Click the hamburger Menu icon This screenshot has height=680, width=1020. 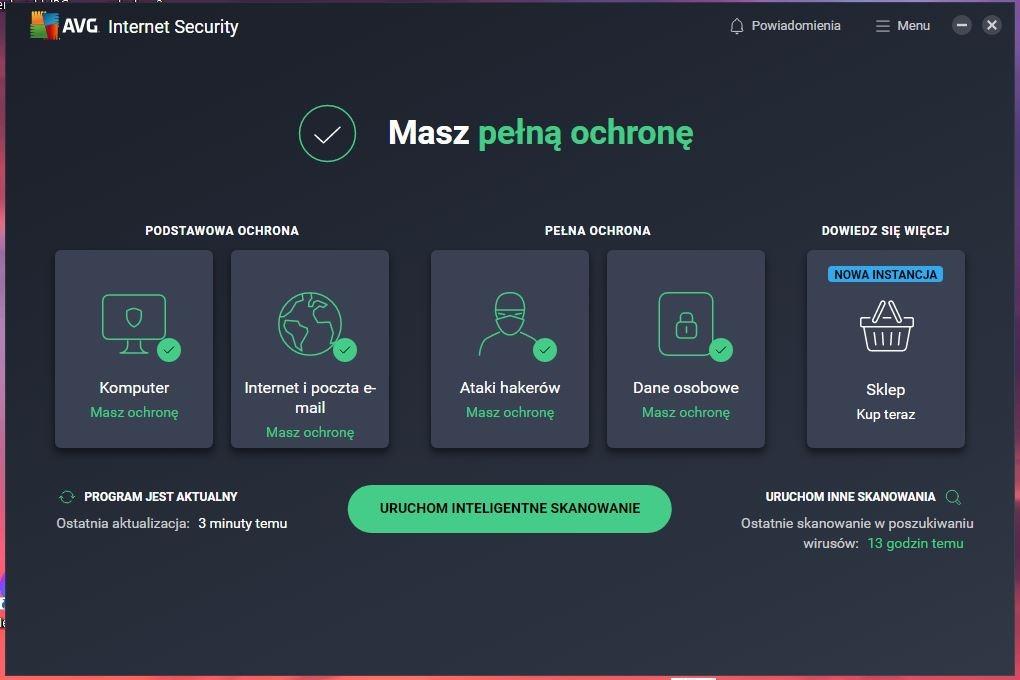(882, 26)
